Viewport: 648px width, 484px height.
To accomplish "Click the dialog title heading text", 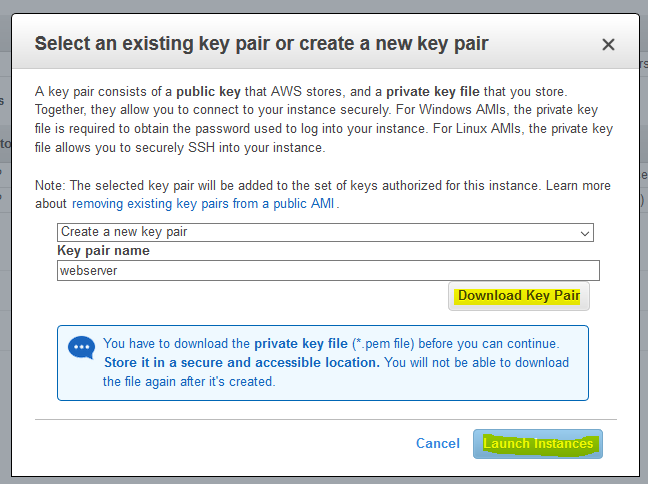I will point(261,44).
